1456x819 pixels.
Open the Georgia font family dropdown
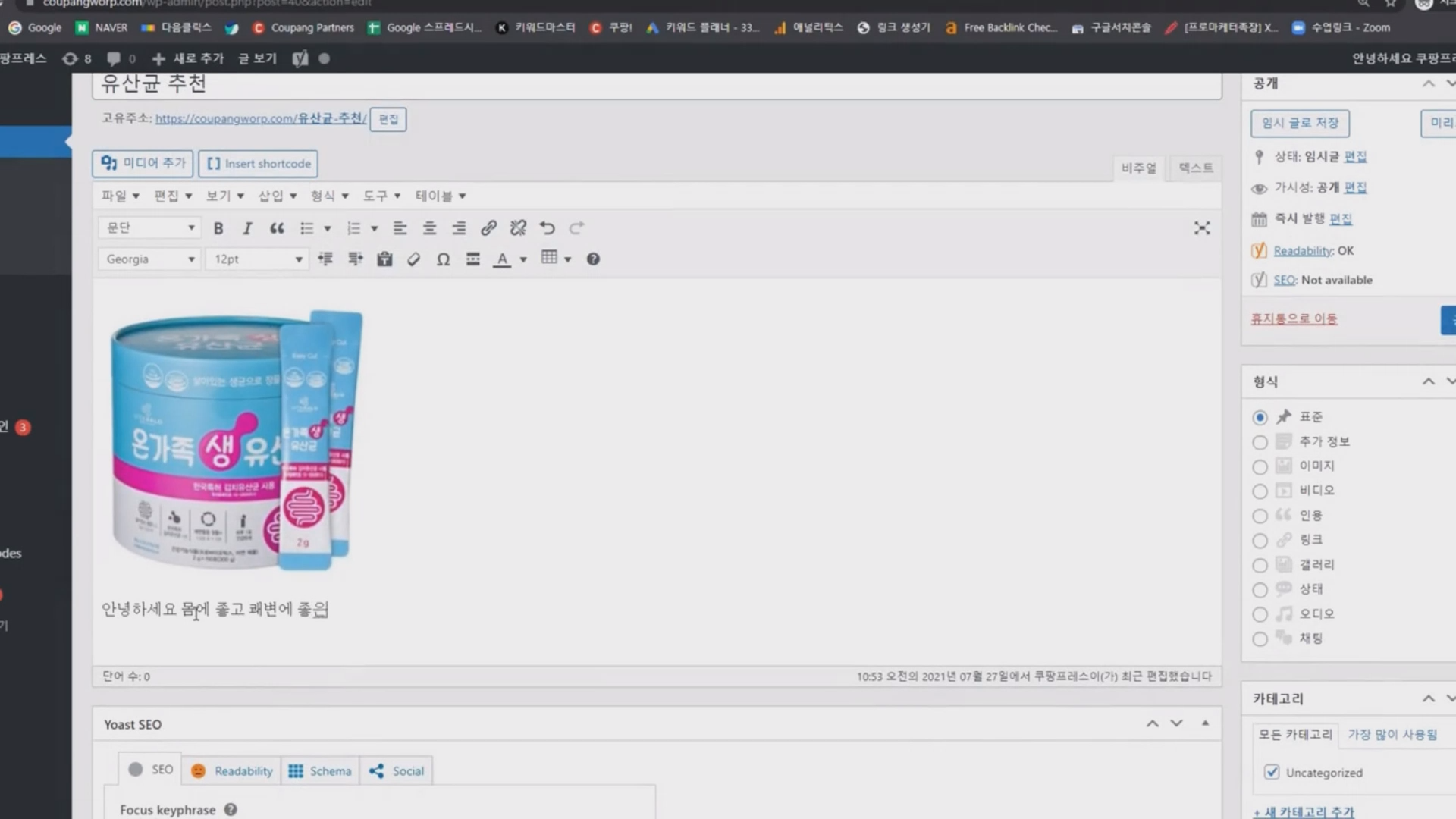(149, 259)
